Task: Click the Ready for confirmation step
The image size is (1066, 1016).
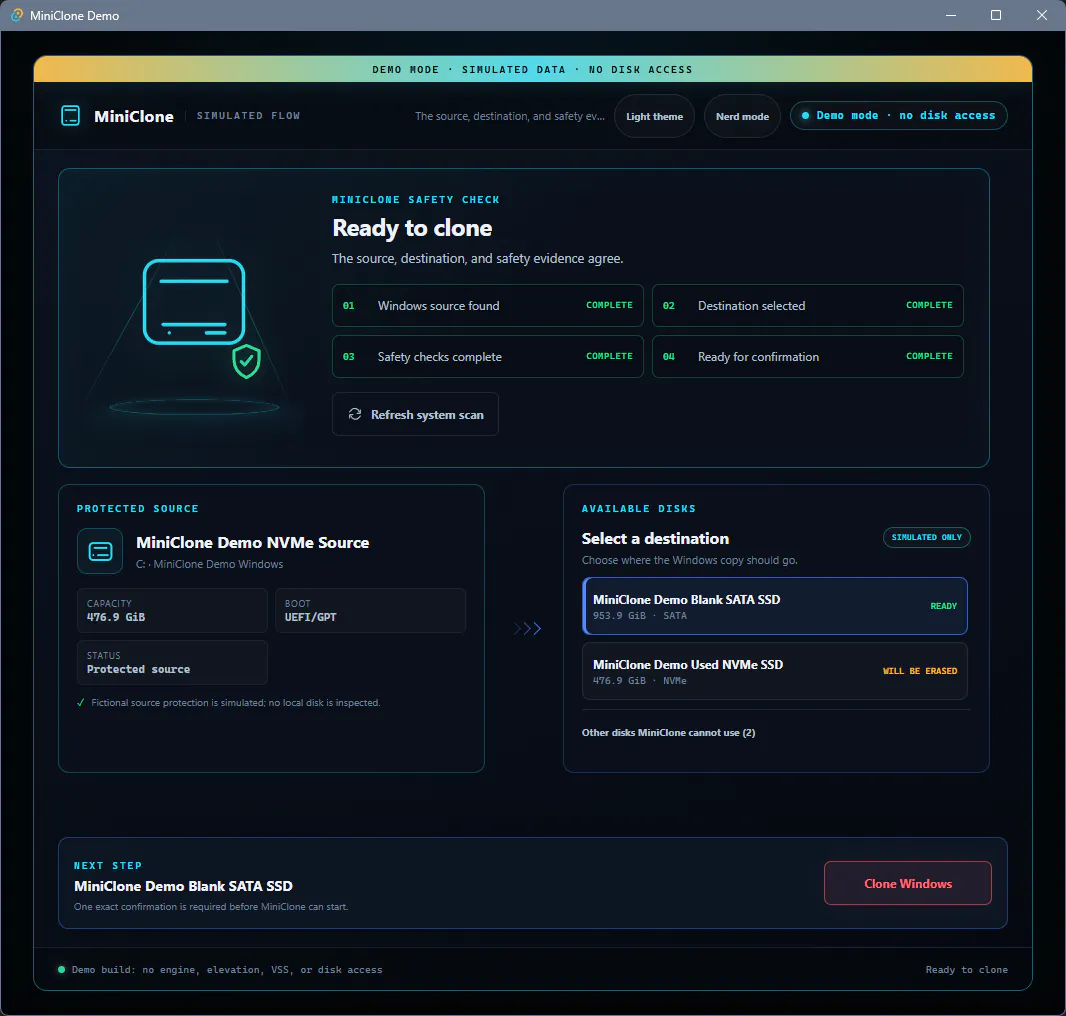Action: tap(808, 356)
